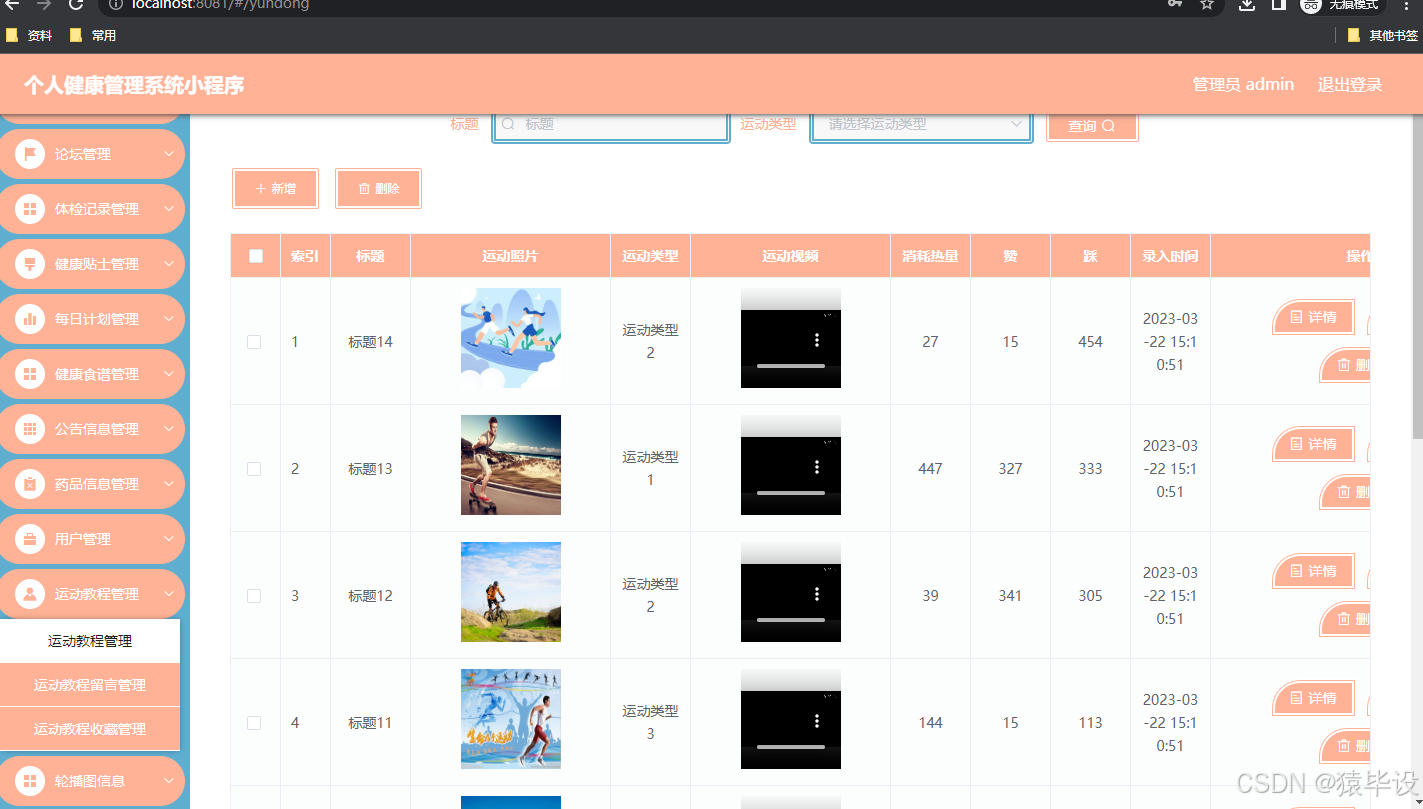1423x809 pixels.
Task: Collapse the 运动教程管理 menu chevron
Action: coord(169,594)
